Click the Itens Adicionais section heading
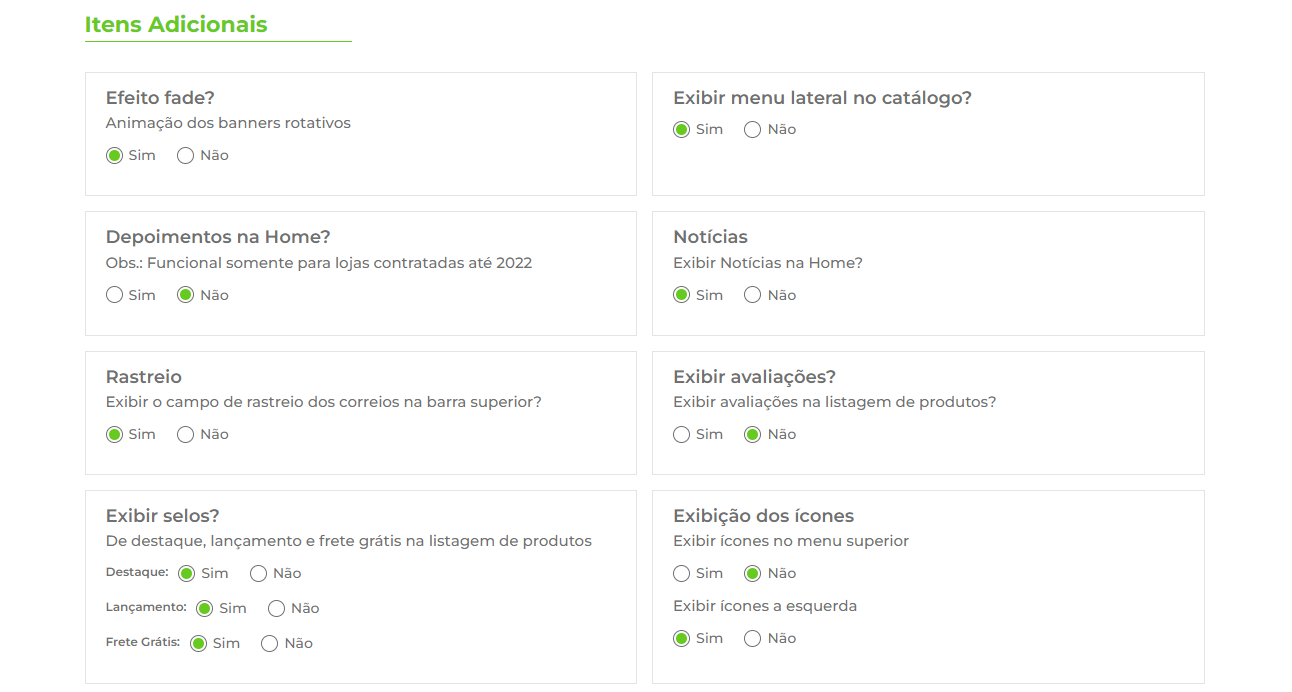 coord(176,25)
